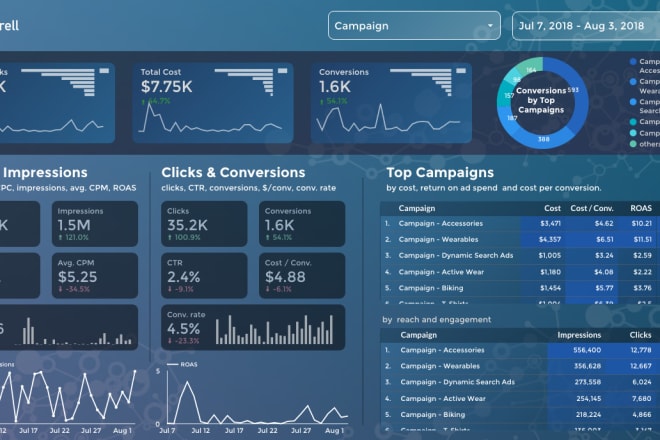Select Campaign - Dynamic Search Ads in cost table
Screen dimensions: 660x440
pyautogui.click(x=456, y=255)
